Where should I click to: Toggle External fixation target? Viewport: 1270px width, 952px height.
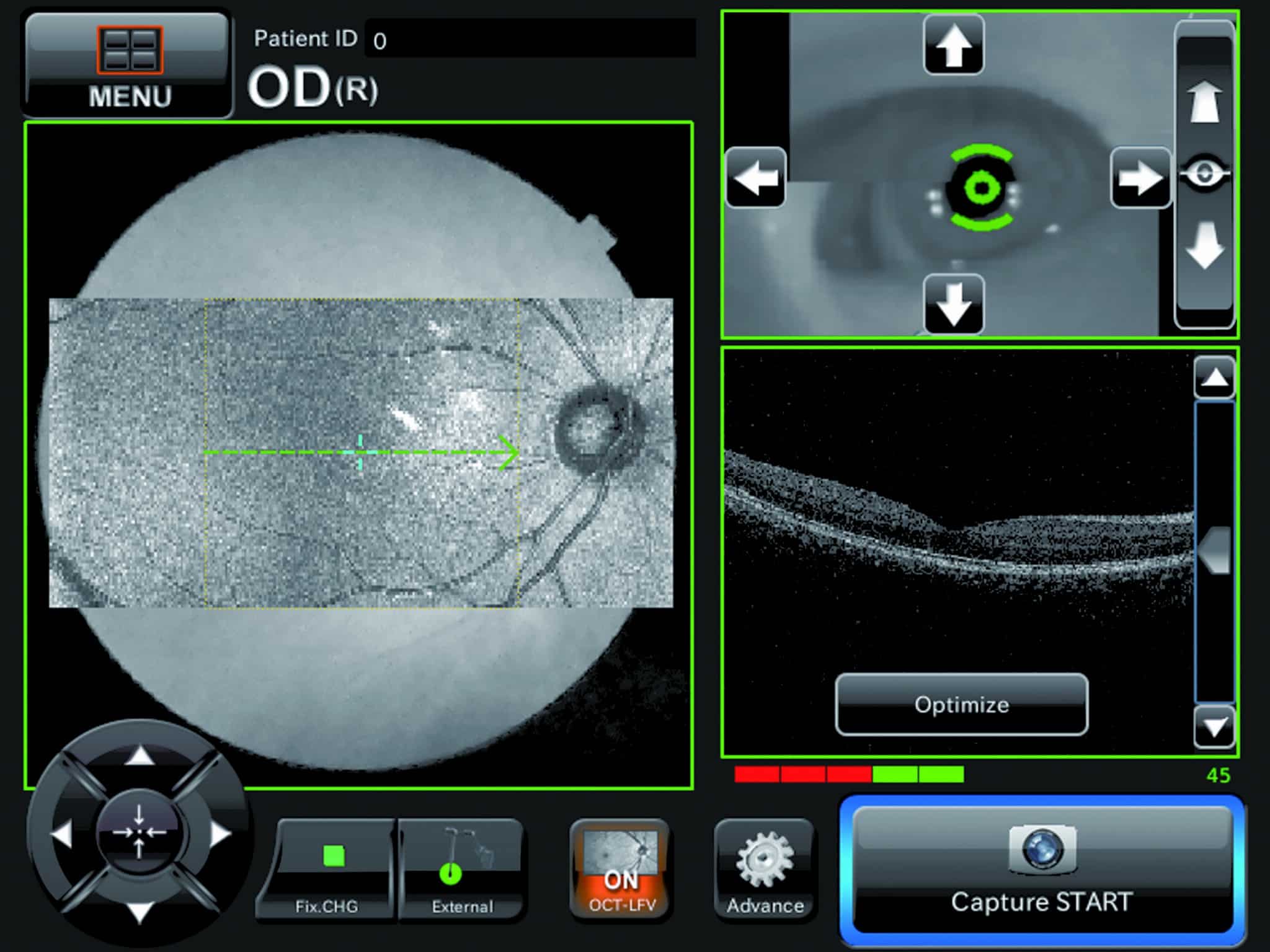tap(461, 869)
